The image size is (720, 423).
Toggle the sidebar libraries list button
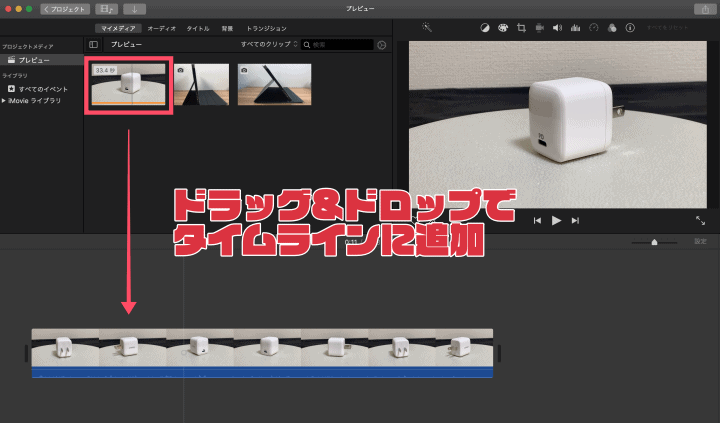click(x=93, y=45)
